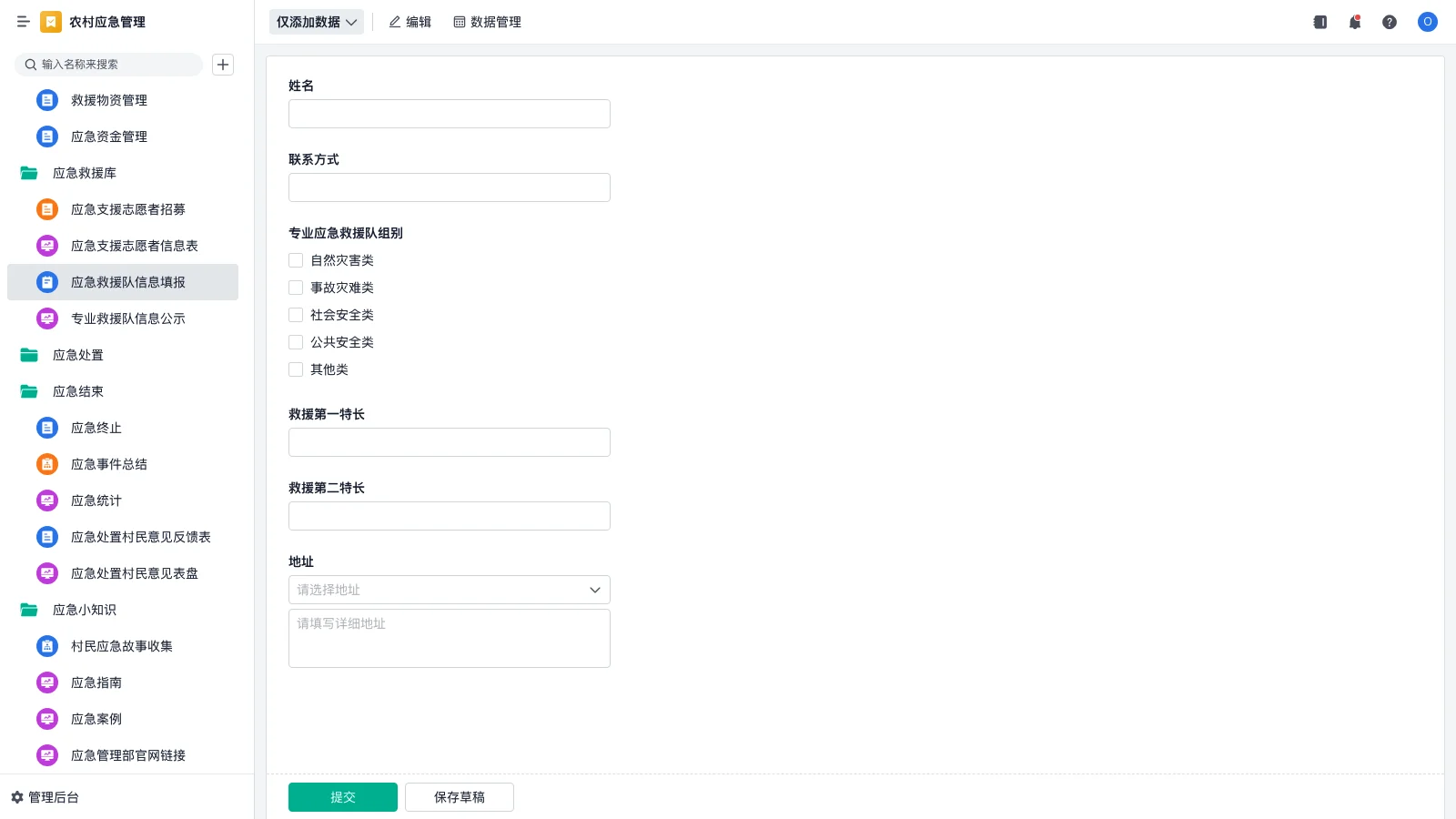
Task: Click the pencil icon for 编辑
Action: 395,22
